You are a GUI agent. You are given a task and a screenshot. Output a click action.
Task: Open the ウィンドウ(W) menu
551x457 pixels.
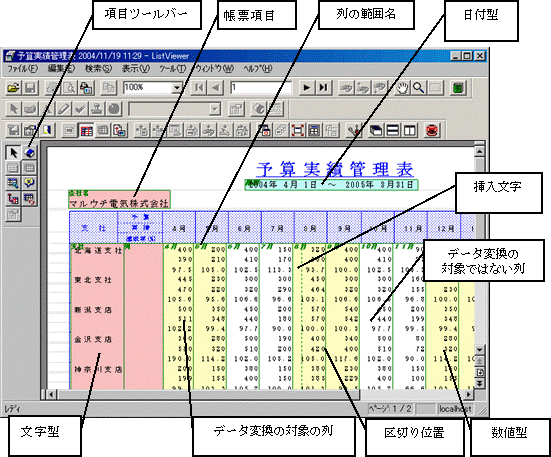(x=214, y=68)
